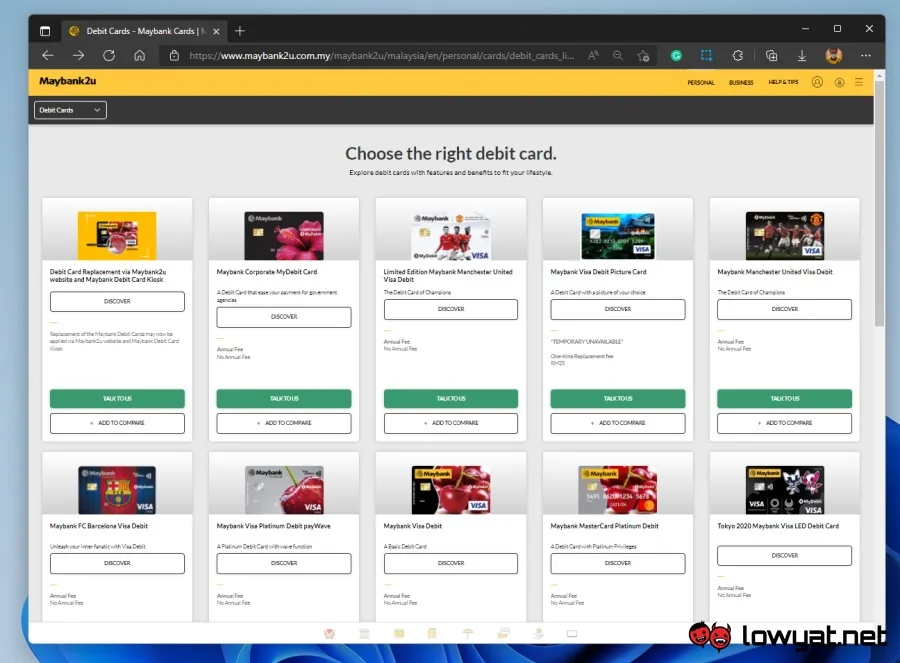The height and width of the screenshot is (663, 900).
Task: Open Maybank2u login user icon
Action: click(x=817, y=82)
